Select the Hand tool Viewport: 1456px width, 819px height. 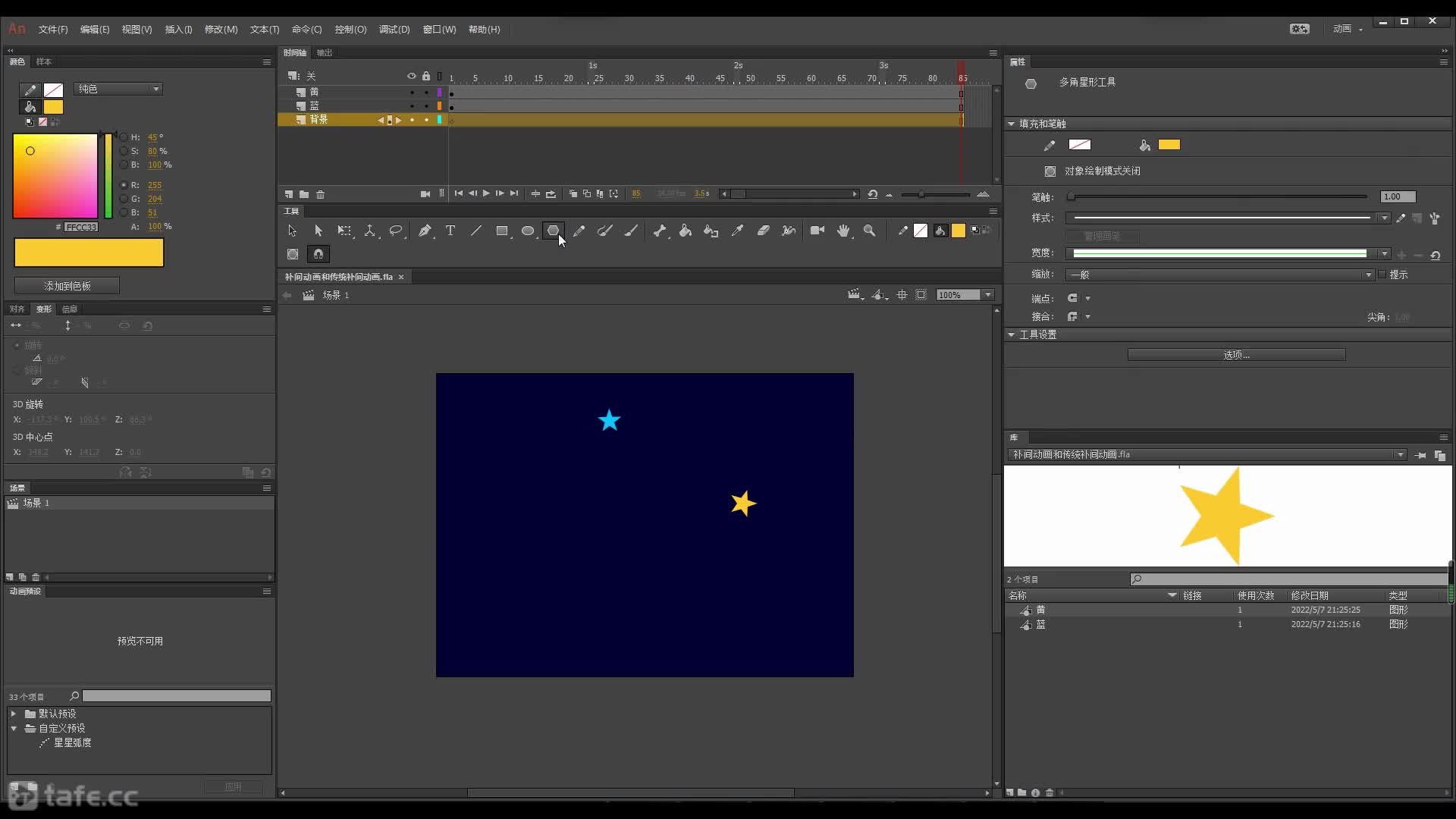[843, 231]
